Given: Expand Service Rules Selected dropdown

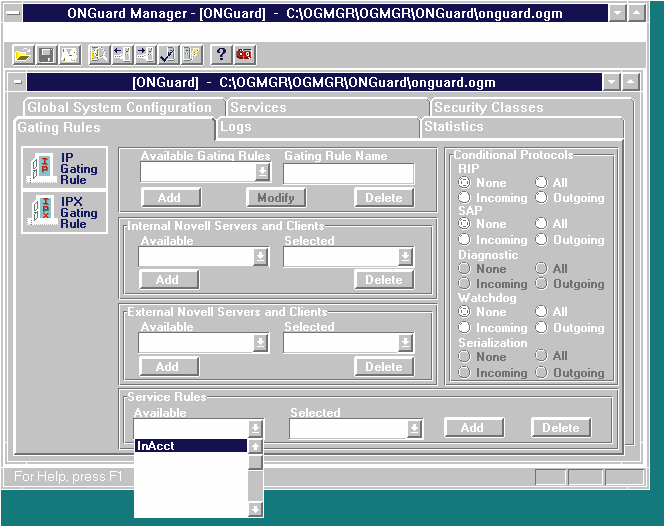Looking at the screenshot, I should point(414,429).
